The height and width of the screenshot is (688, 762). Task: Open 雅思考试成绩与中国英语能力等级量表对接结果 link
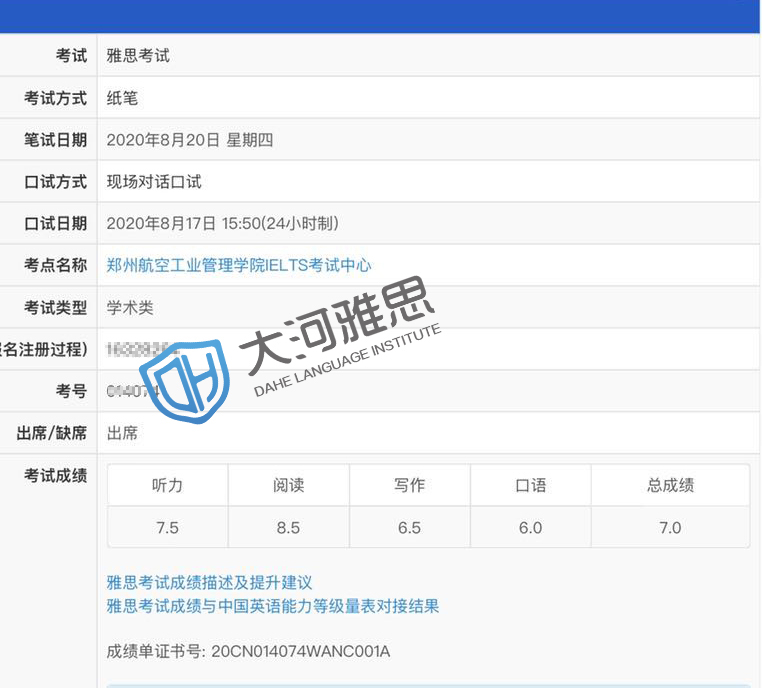(x=273, y=606)
